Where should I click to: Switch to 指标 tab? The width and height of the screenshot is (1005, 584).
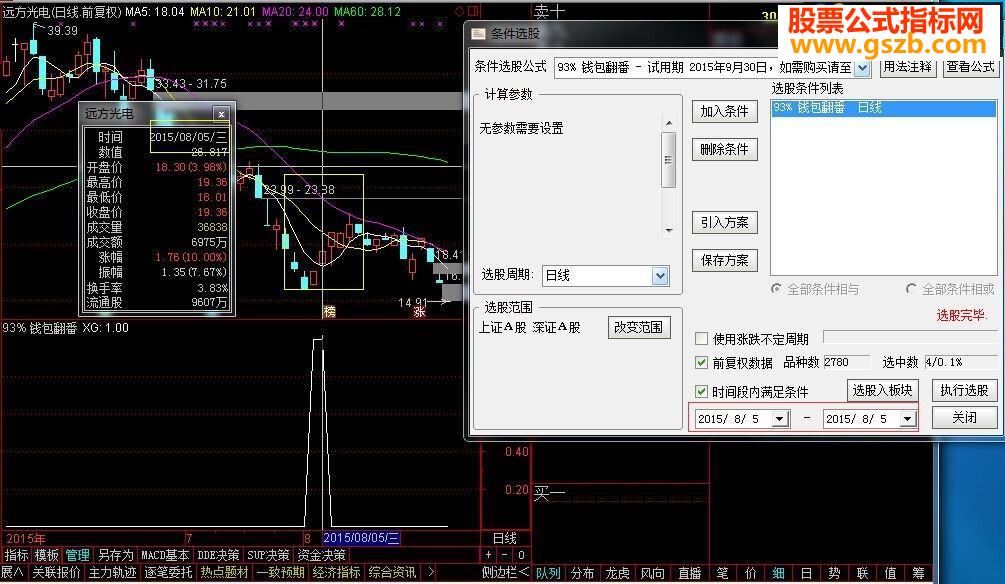click(16, 555)
